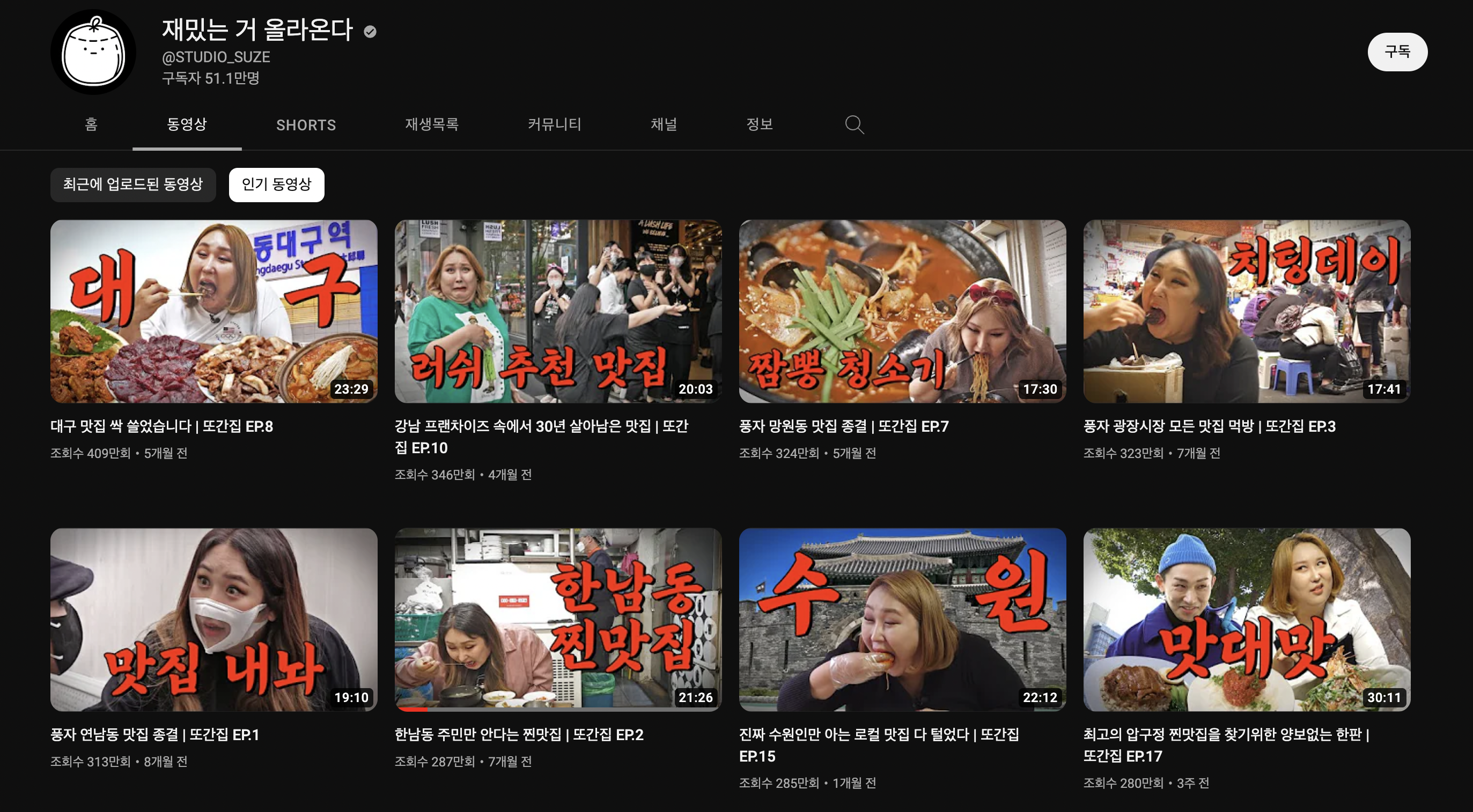The width and height of the screenshot is (1473, 812).
Task: Open the 대구 맛집 EP.8 thumbnail
Action: pos(213,311)
